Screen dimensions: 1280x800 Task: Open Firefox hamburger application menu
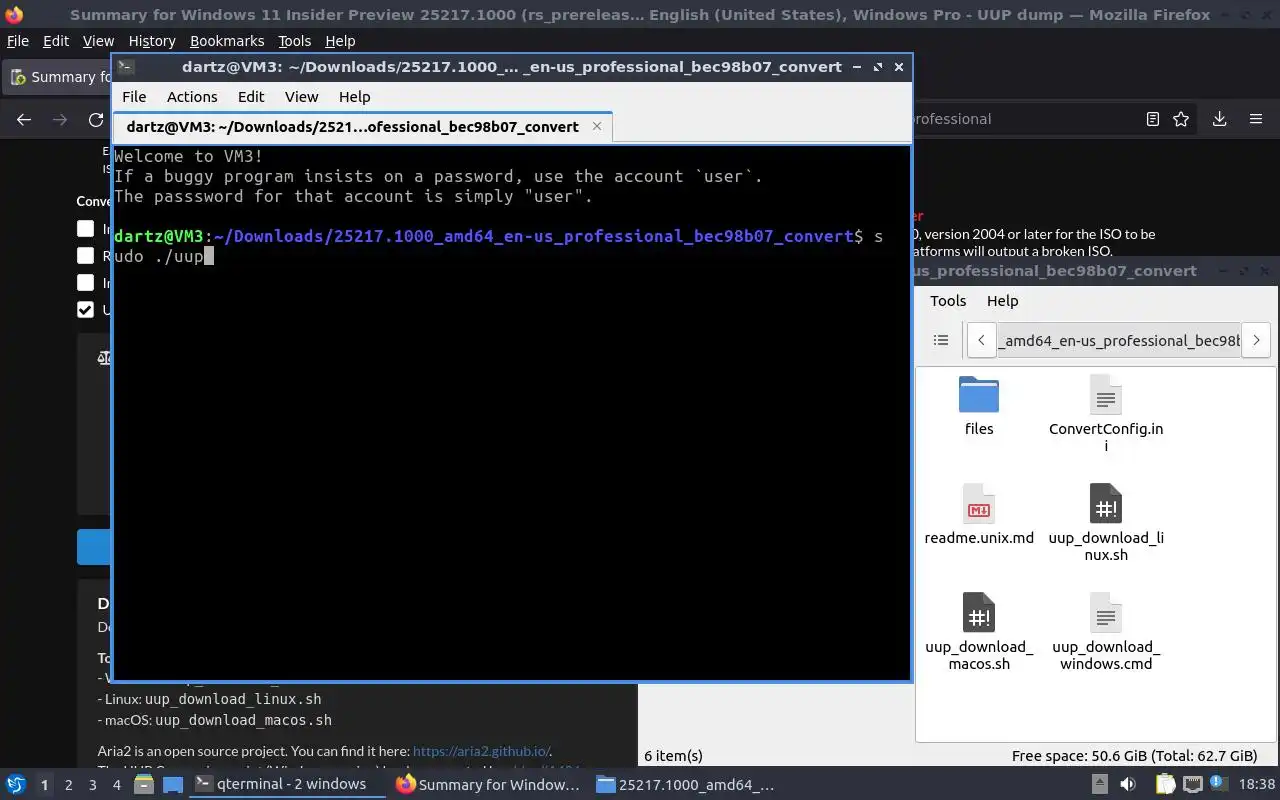click(1256, 119)
